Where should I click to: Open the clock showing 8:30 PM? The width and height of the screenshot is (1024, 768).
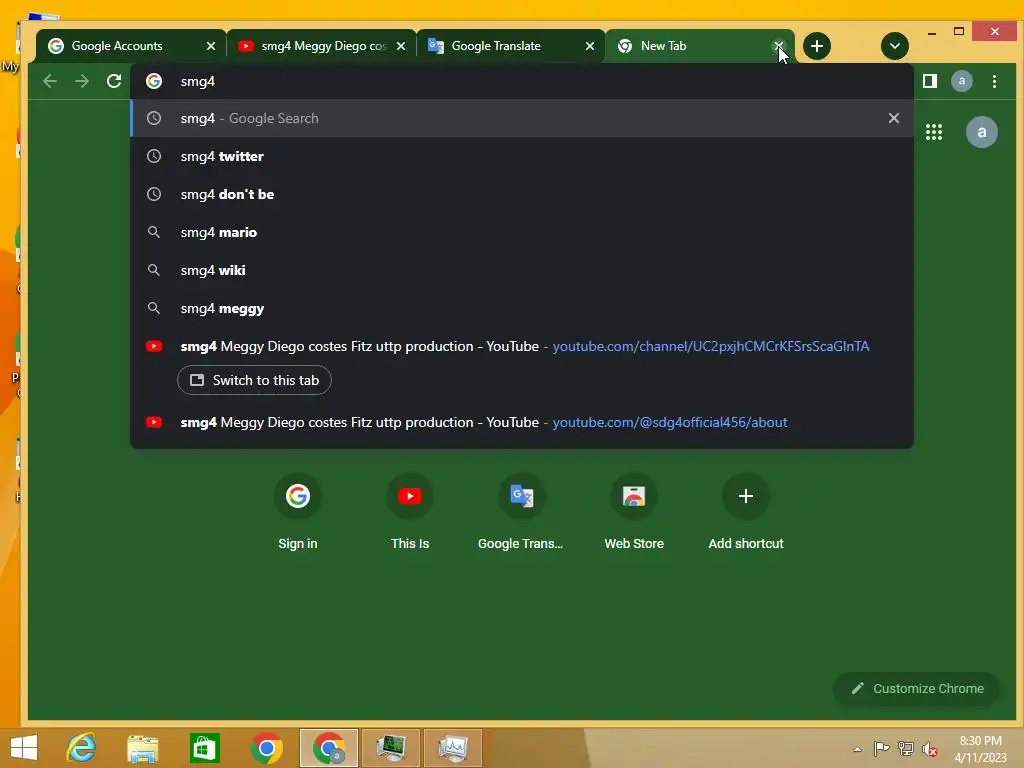980,749
